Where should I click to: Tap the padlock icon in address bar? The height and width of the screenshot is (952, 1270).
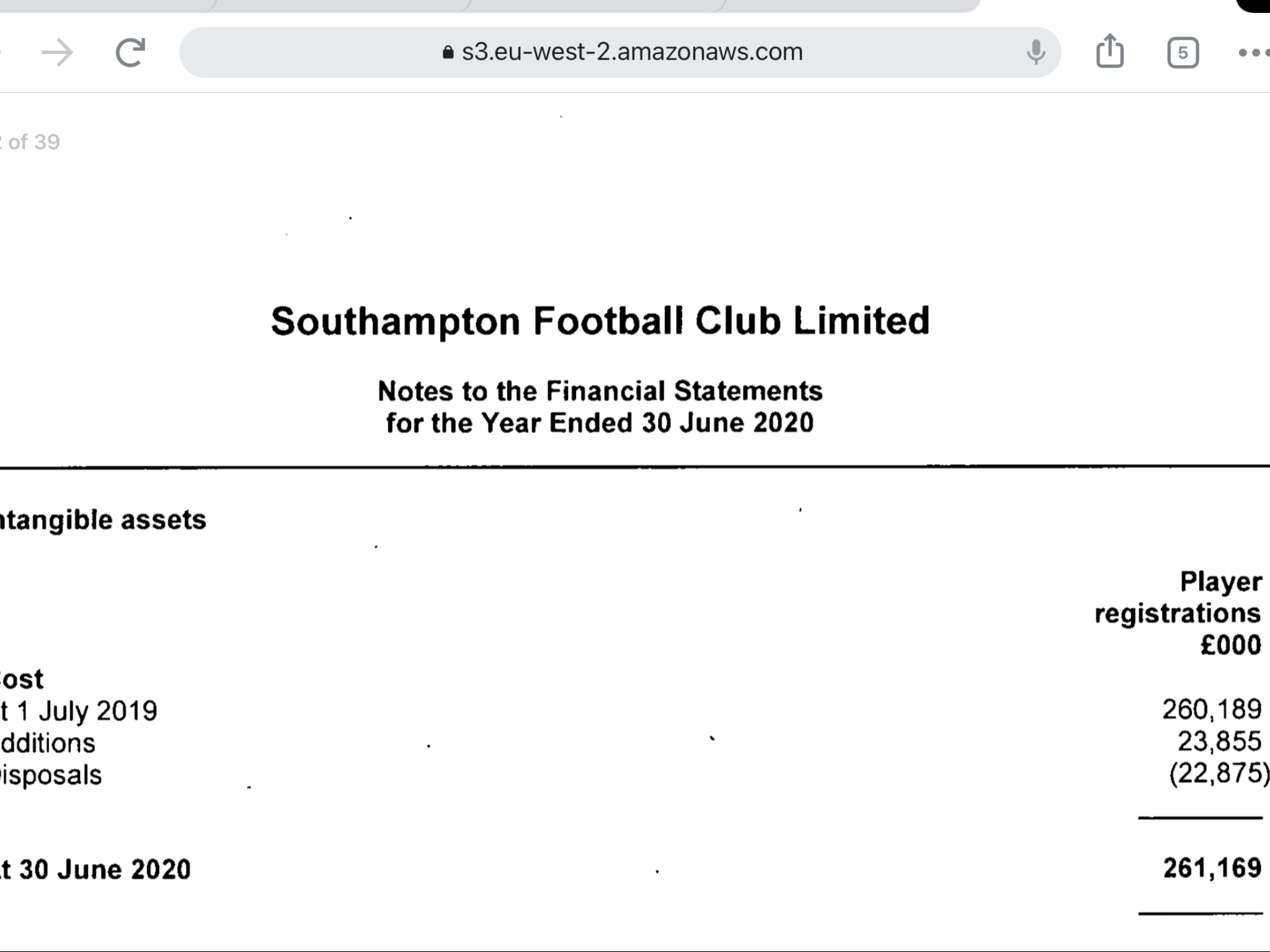[x=448, y=52]
